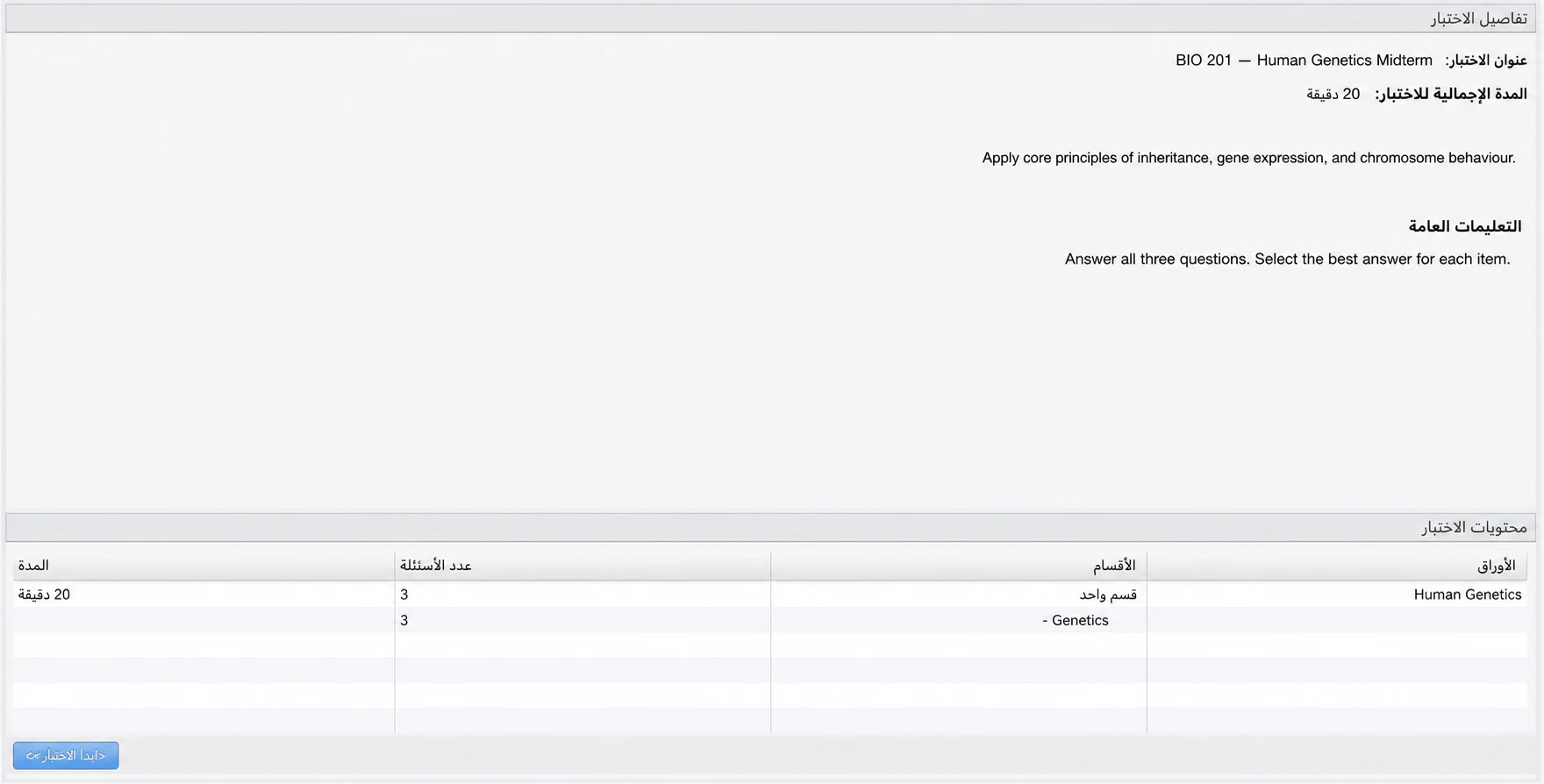The height and width of the screenshot is (784, 1544).
Task: Click the question count 3 in Genetics row
Action: [x=404, y=620]
